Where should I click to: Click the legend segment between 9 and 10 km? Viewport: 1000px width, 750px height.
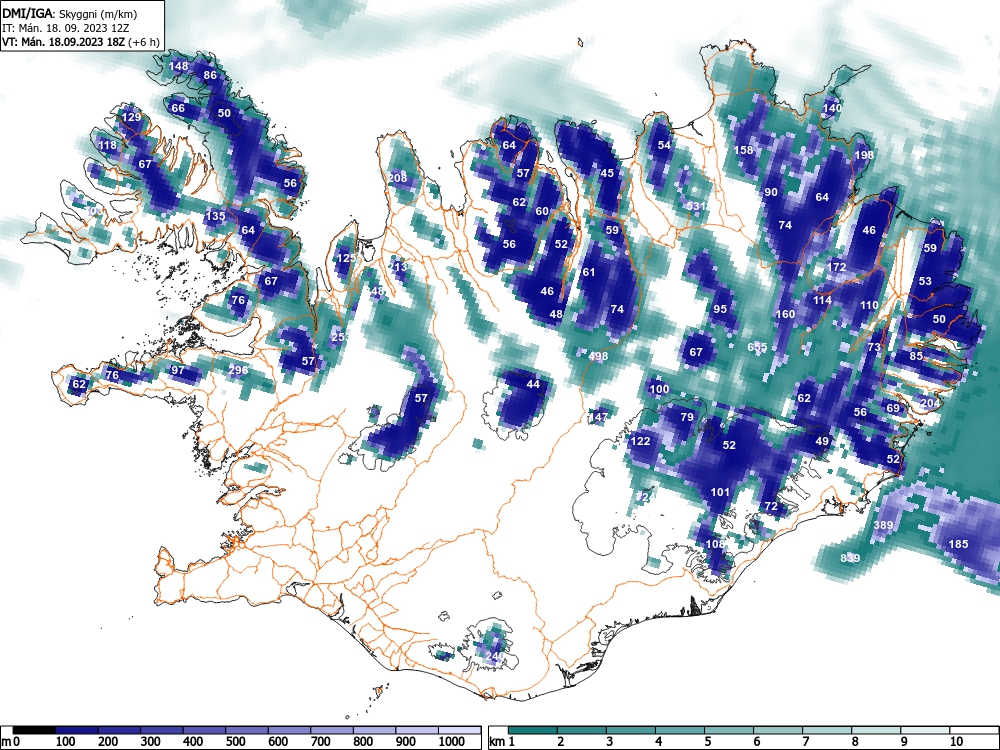tap(925, 730)
